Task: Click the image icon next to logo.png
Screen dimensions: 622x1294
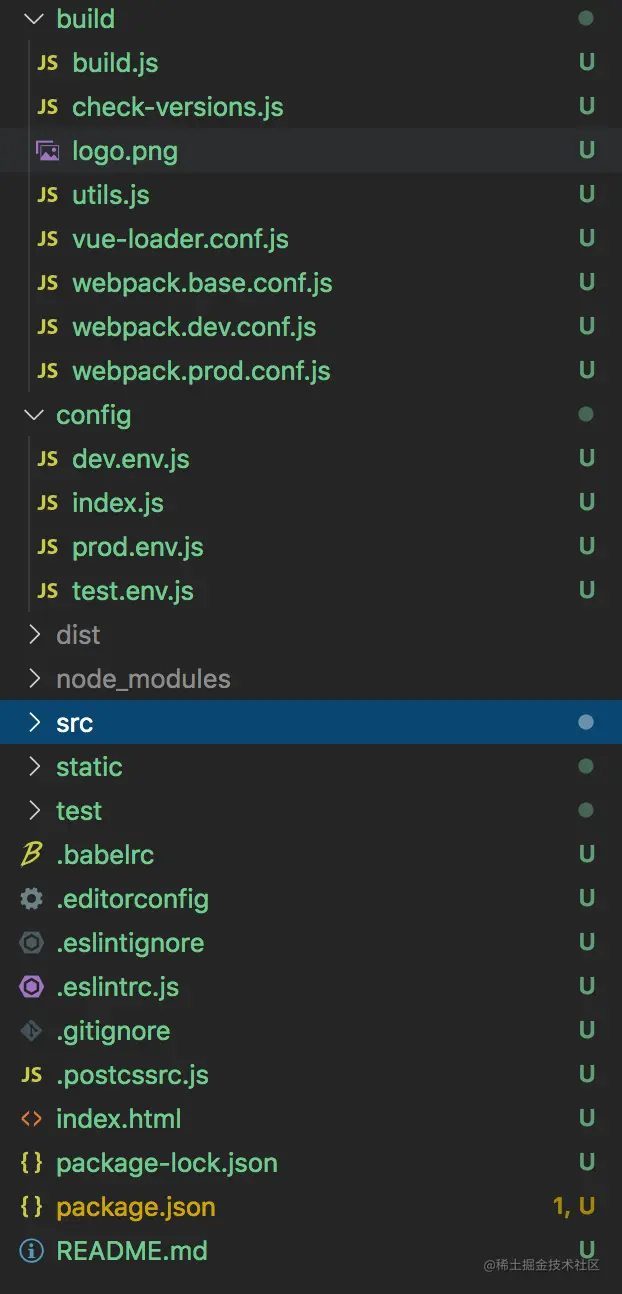Action: pos(47,151)
